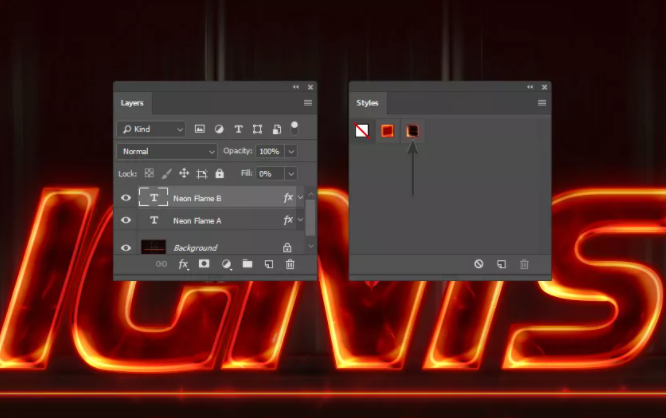This screenshot has height=418, width=666.
Task: Click the Opacity 100% field
Action: [270, 151]
